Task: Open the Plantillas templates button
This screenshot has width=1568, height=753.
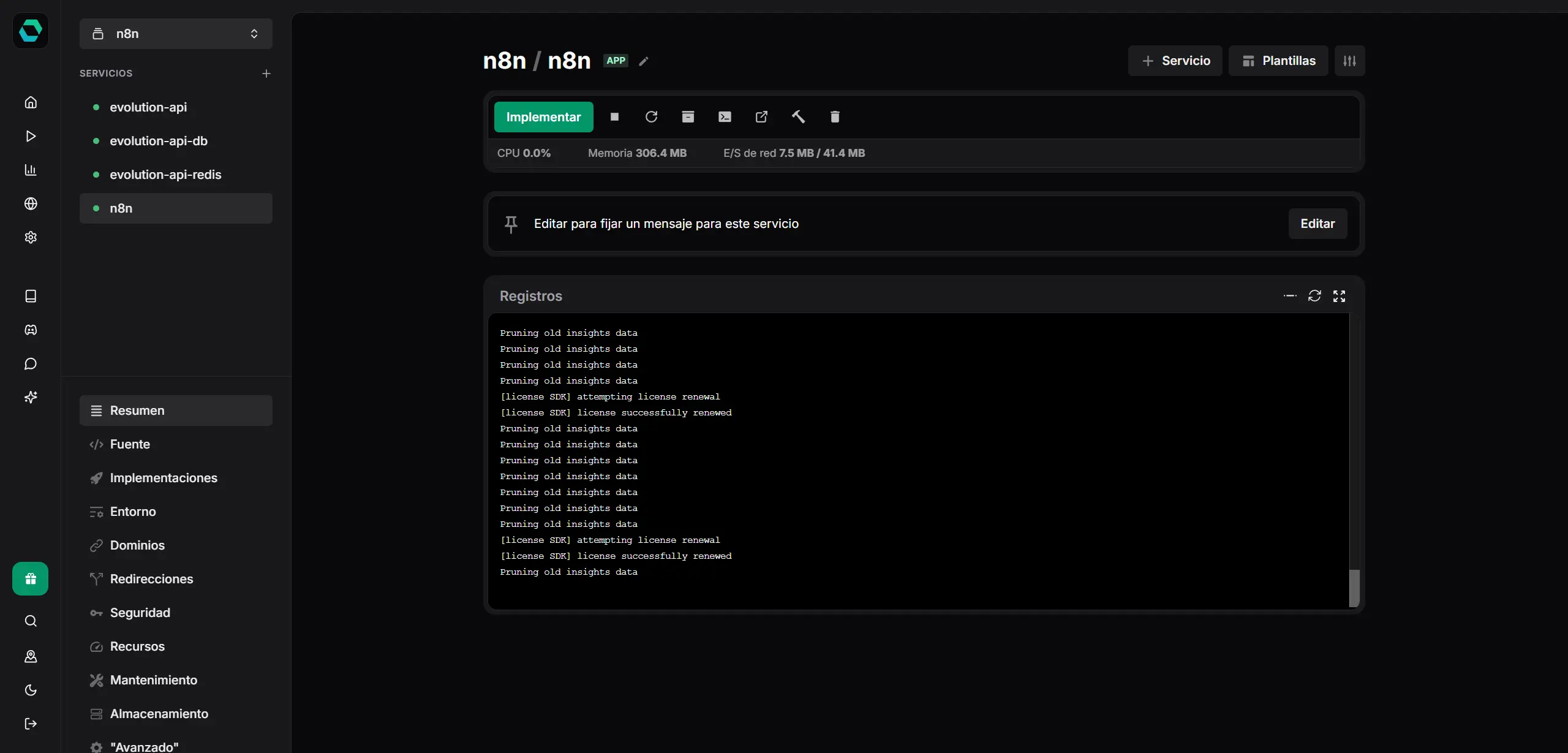Action: [x=1278, y=61]
